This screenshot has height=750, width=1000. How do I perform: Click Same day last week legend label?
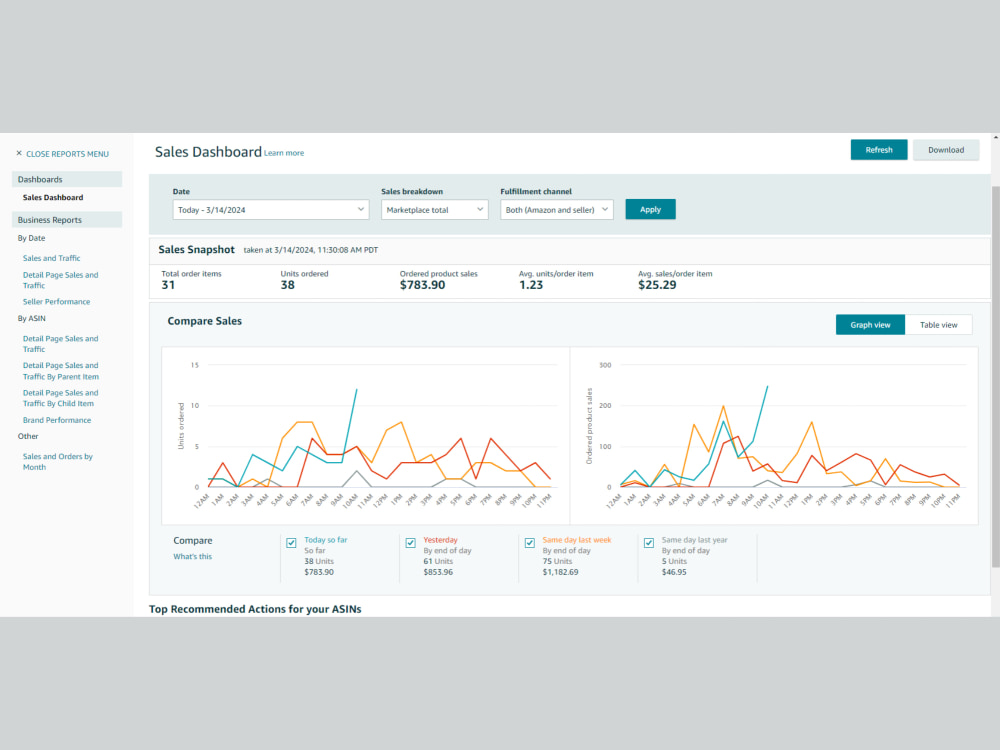coord(577,540)
